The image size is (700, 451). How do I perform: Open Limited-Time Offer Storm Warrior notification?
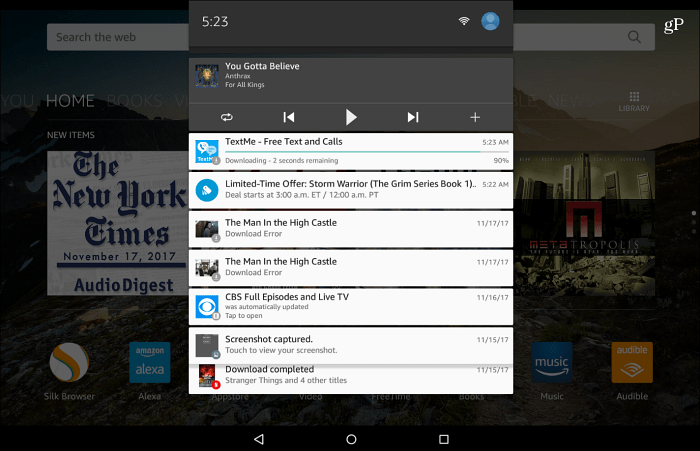pos(351,190)
